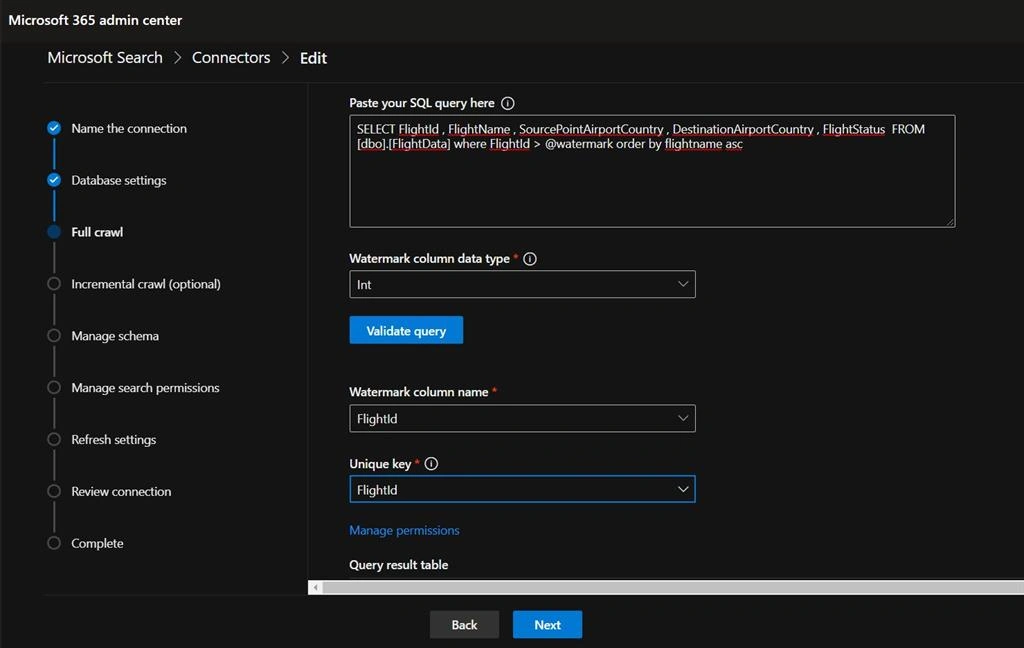Click the SQL text area resize handle

(x=950, y=222)
